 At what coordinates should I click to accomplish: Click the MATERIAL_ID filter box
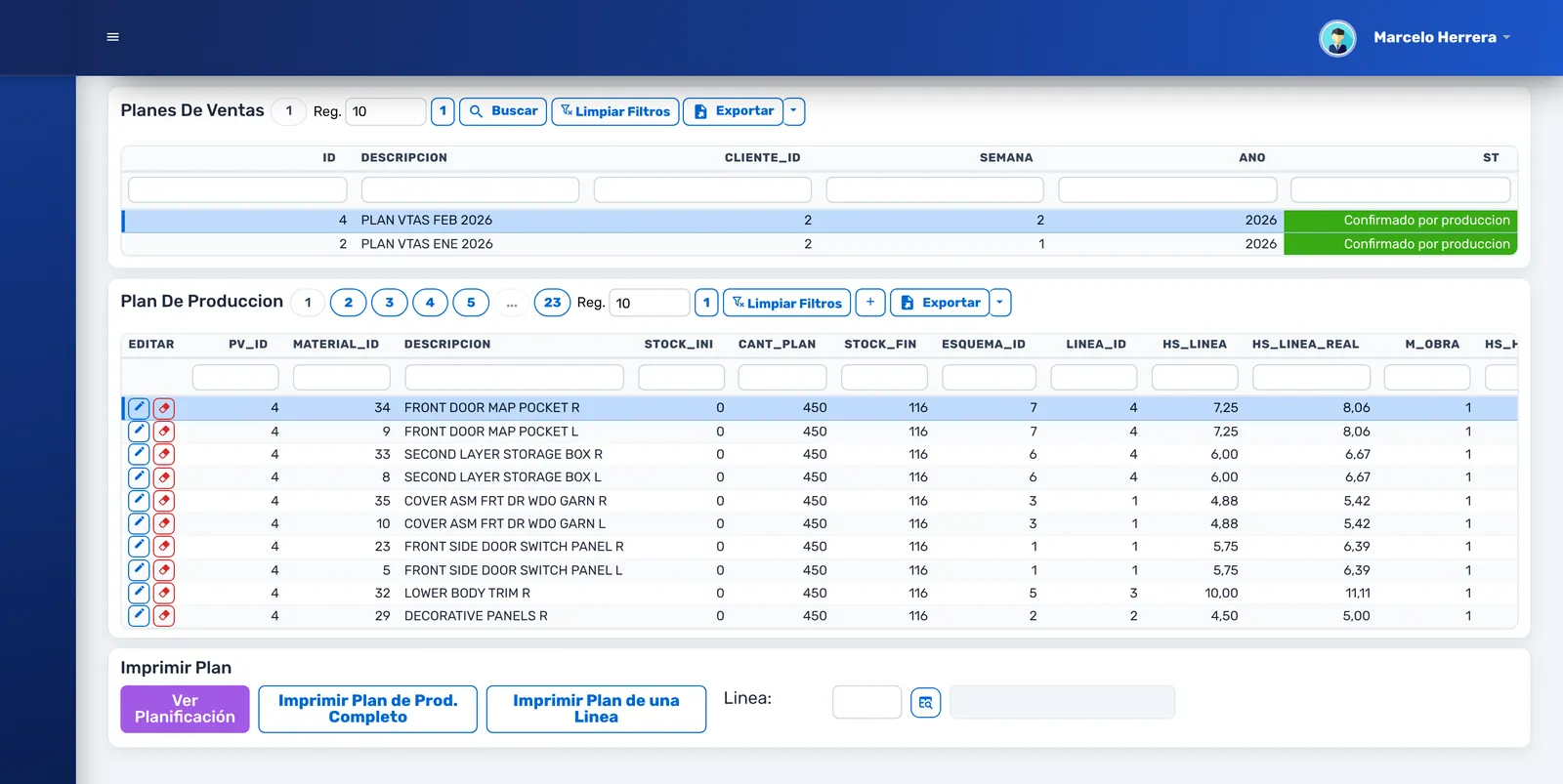coord(341,377)
